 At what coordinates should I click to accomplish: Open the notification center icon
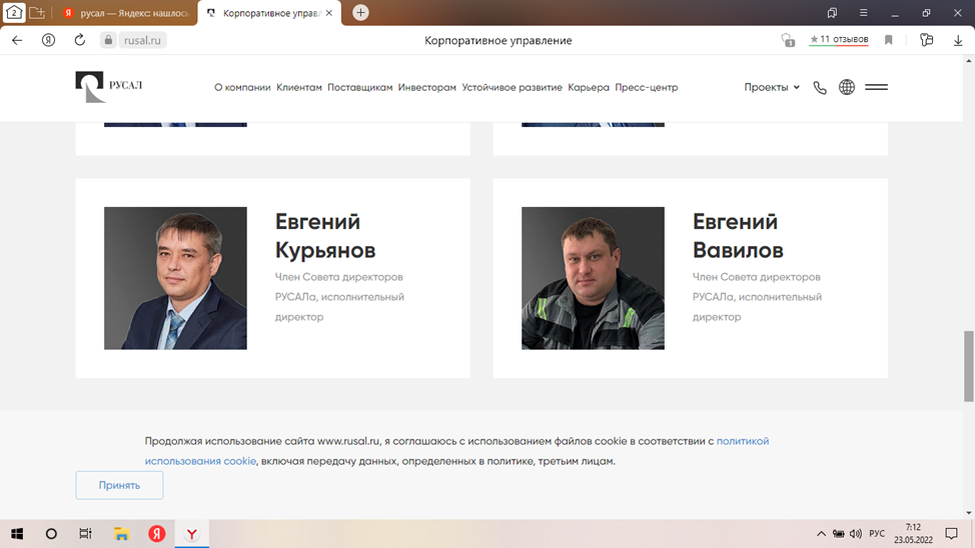[x=951, y=534]
